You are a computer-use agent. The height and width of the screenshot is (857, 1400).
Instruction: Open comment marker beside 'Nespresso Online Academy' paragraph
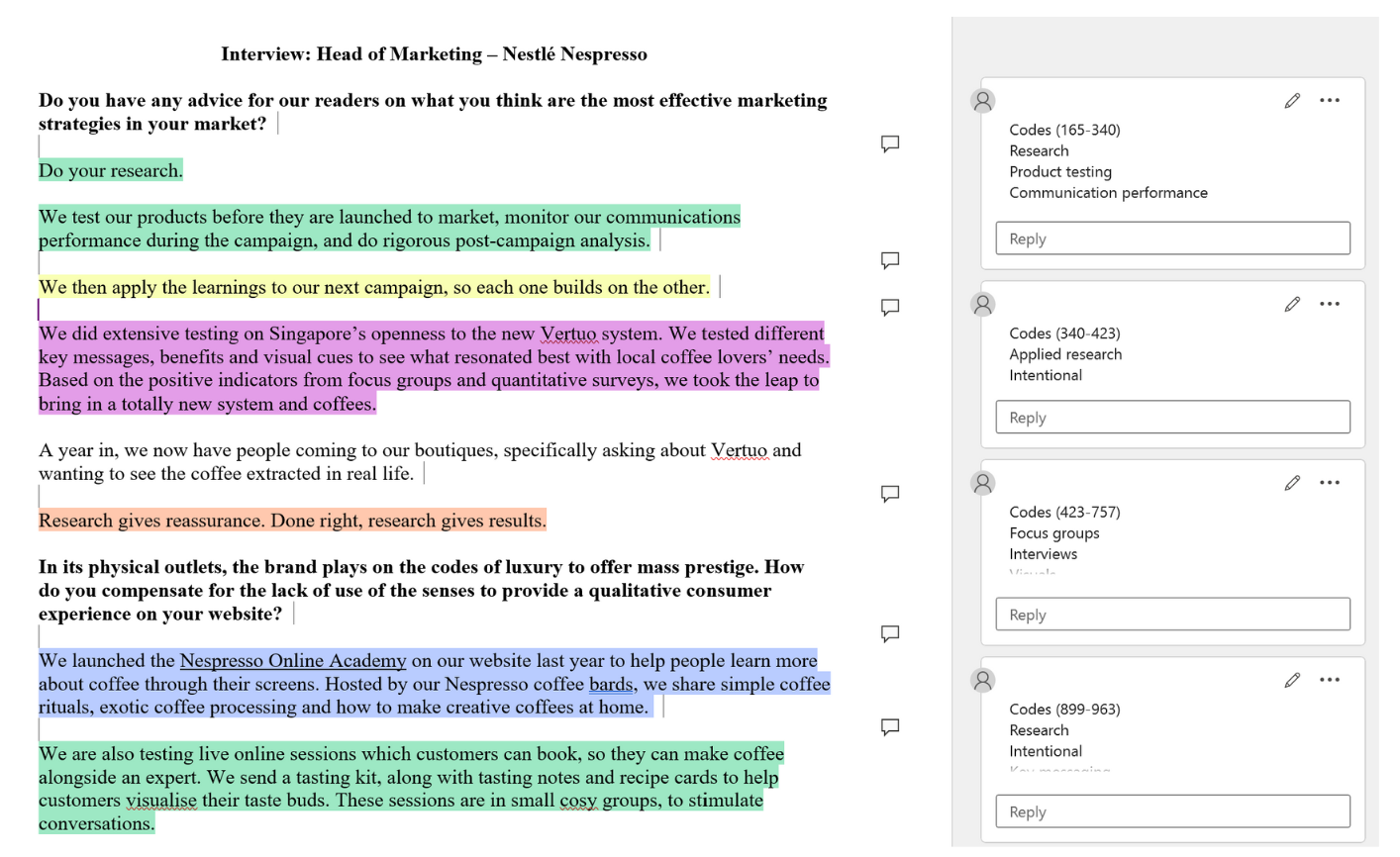[x=890, y=634]
